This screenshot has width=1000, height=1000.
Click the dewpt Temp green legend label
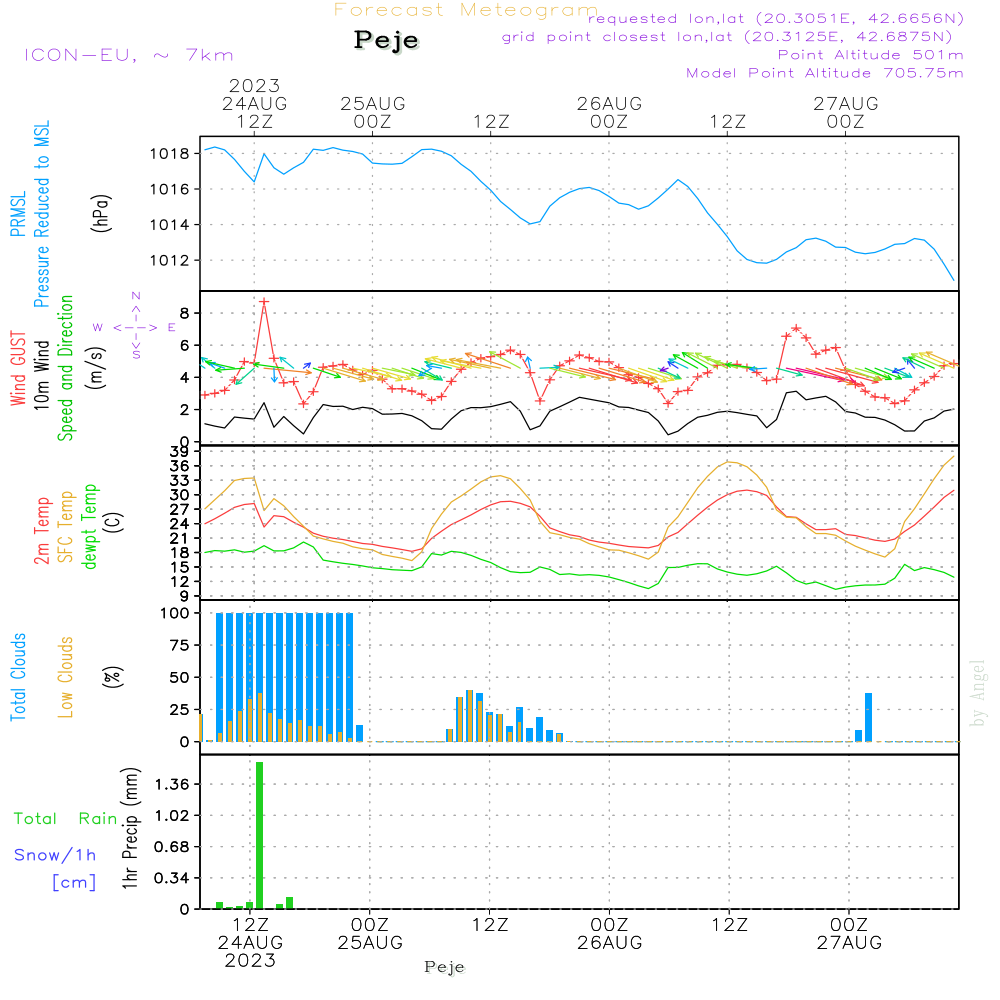point(91,526)
